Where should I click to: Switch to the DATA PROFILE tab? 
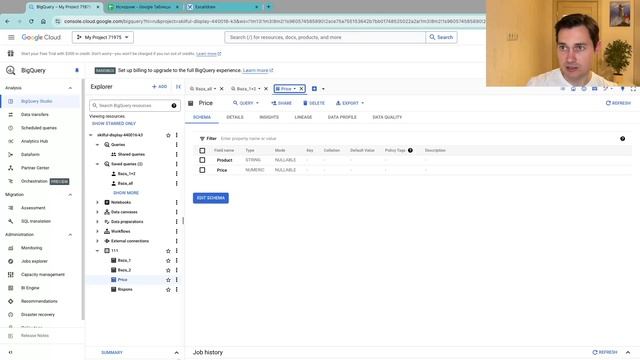tap(342, 117)
